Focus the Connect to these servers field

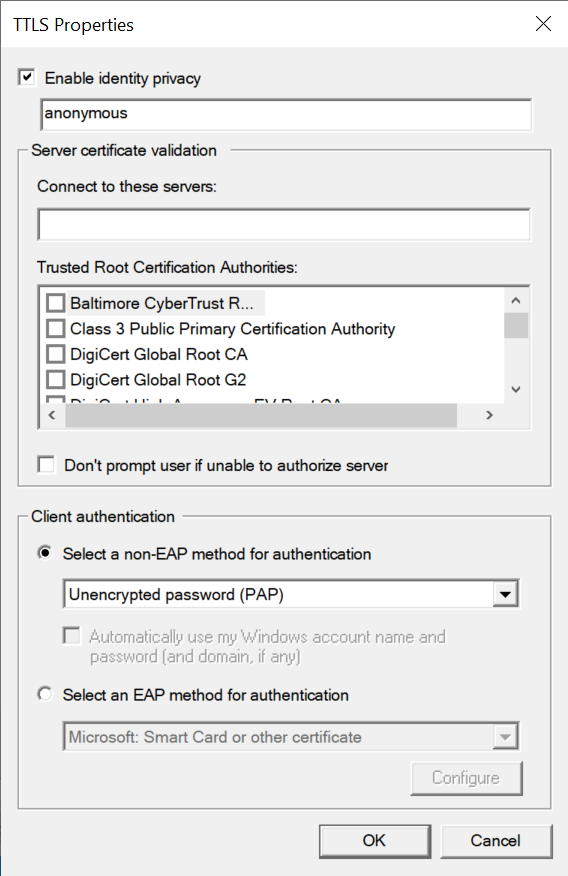[284, 225]
